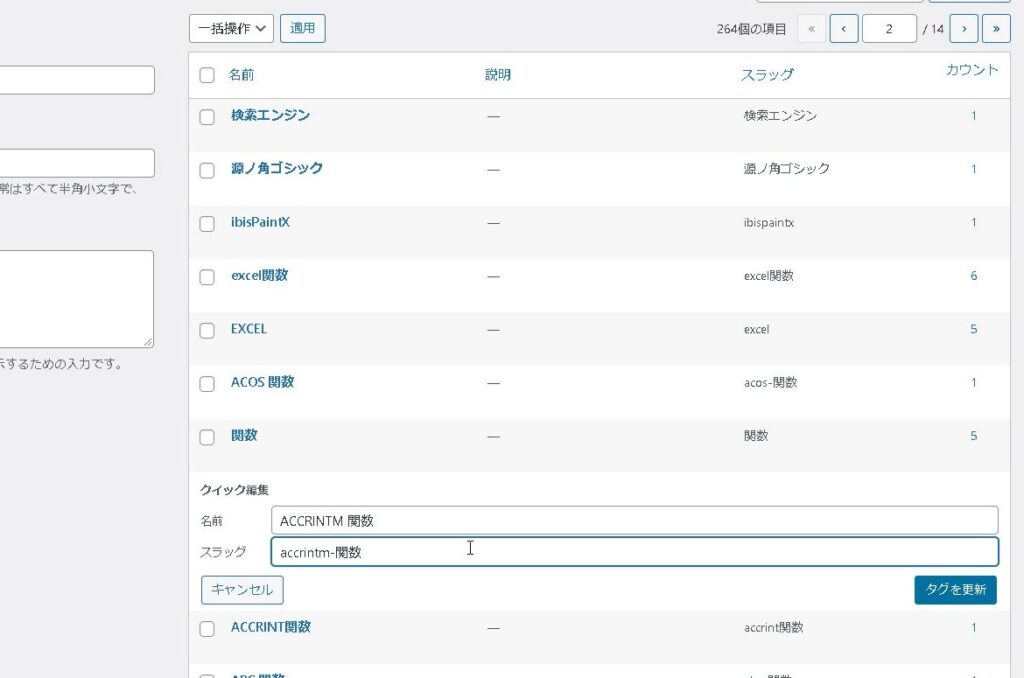Open the 源ノ角ゴシック tag link
This screenshot has height=678, width=1024.
(x=277, y=169)
